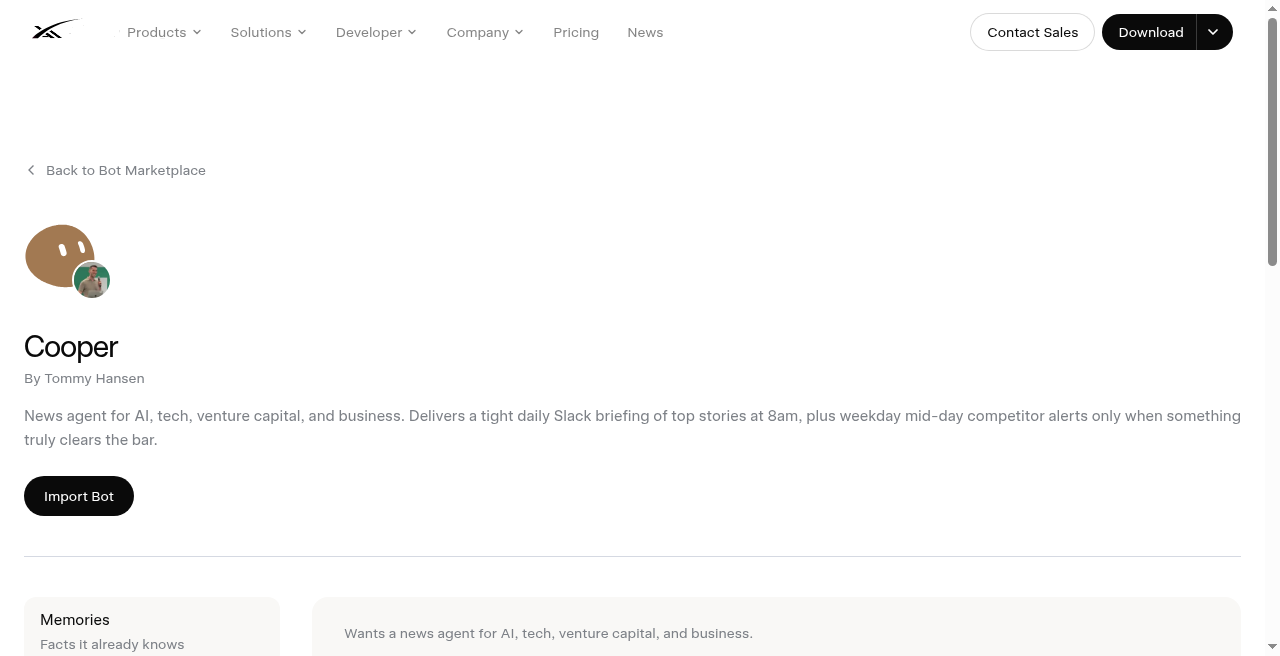Expand the Developer chevron arrow

point(412,32)
